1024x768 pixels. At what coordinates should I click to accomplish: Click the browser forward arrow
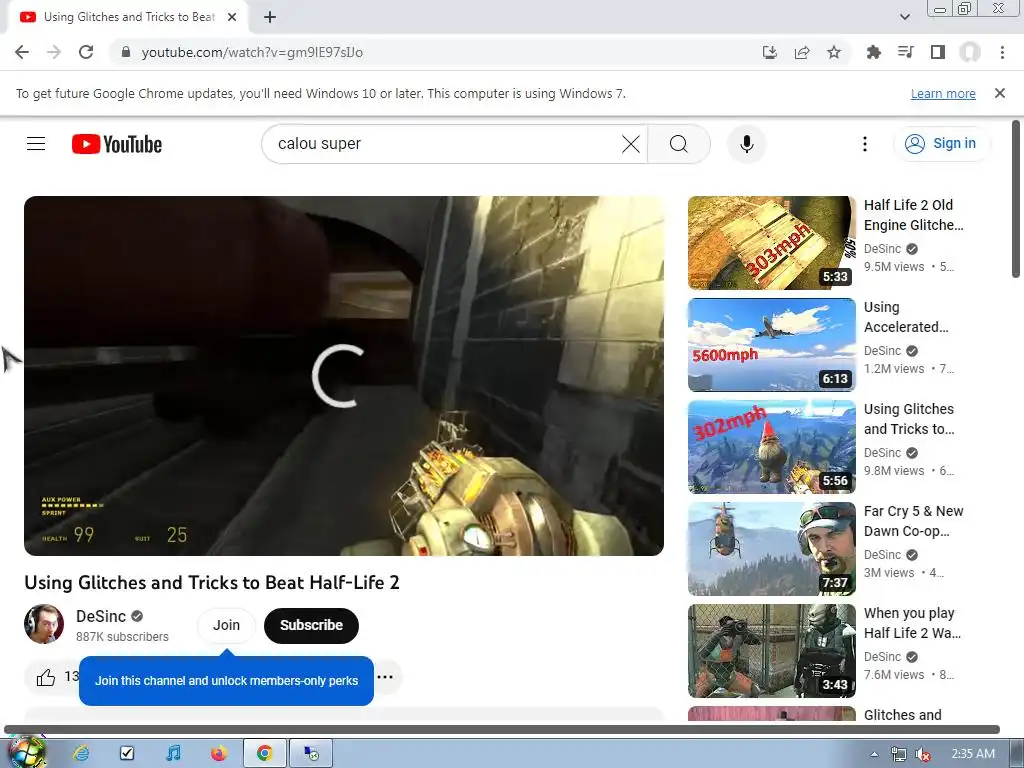click(54, 52)
